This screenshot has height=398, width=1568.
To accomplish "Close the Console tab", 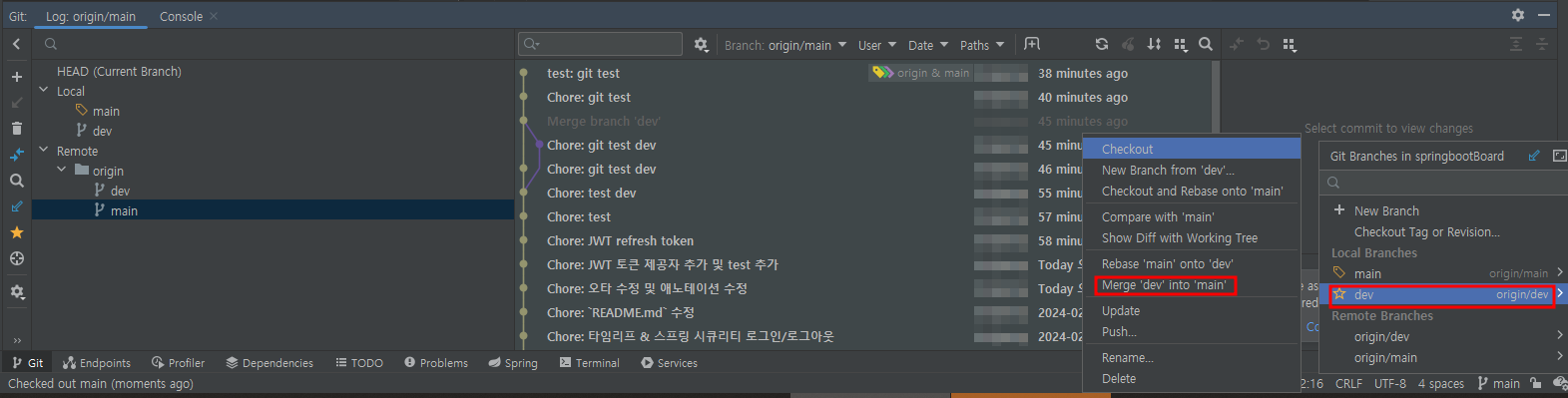I will pyautogui.click(x=214, y=16).
